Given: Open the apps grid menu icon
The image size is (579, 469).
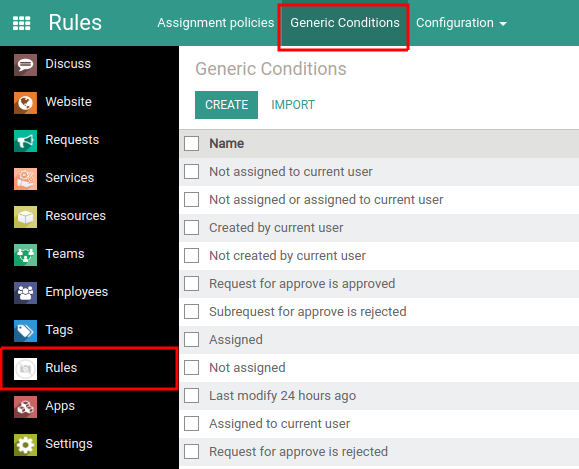Looking at the screenshot, I should pos(21,23).
